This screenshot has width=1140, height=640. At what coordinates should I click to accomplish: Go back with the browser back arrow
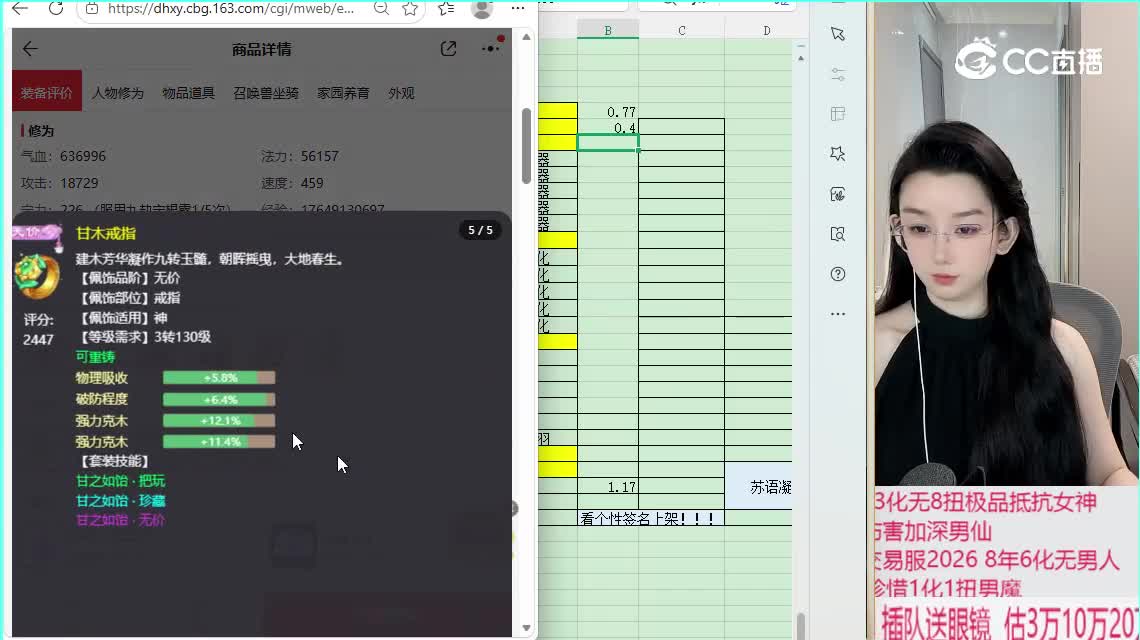[20, 9]
